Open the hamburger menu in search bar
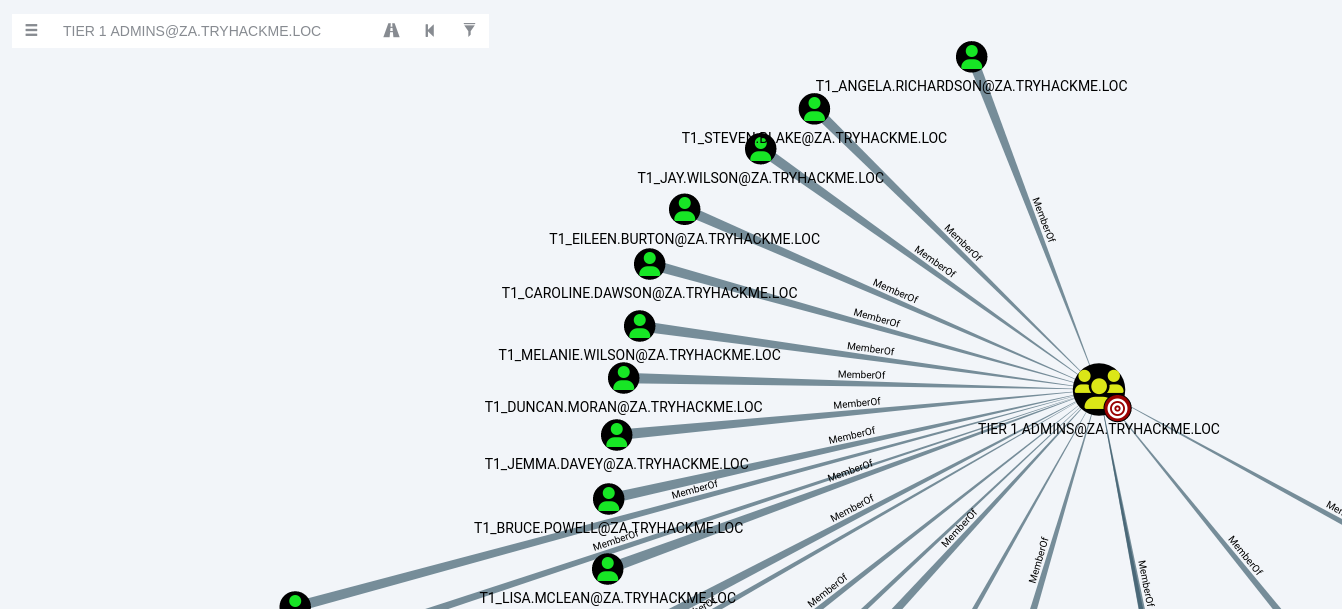Viewport: 1342px width, 609px height. 32,31
